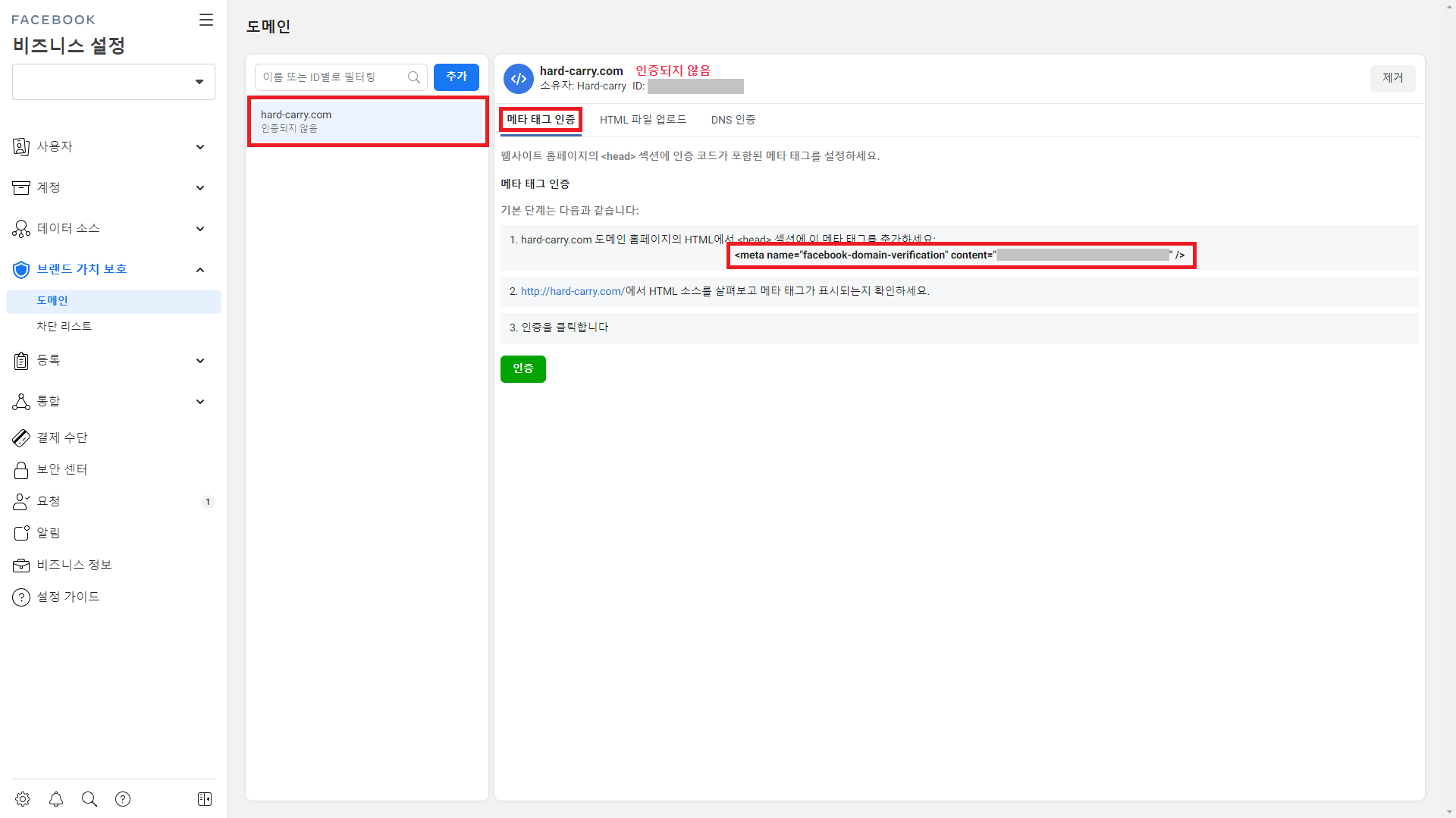Expand the 사용자 section chevron
This screenshot has height=818, width=1456.
pos(200,147)
